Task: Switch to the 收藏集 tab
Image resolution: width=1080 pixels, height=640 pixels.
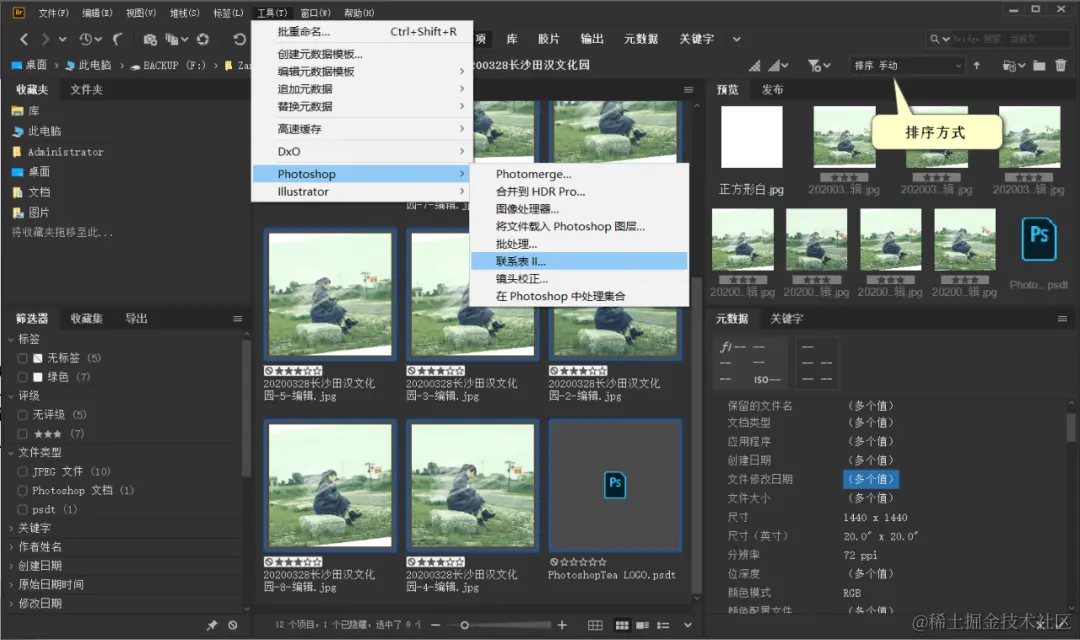Action: [87, 318]
